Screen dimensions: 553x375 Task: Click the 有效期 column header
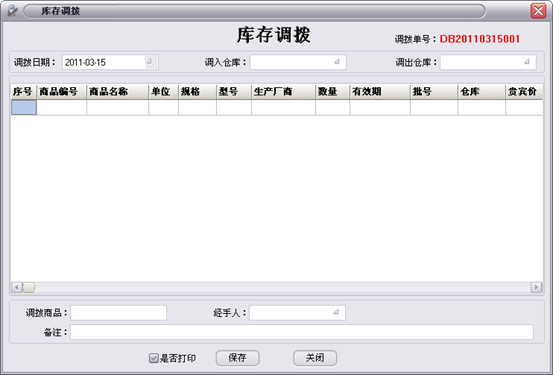coord(380,92)
